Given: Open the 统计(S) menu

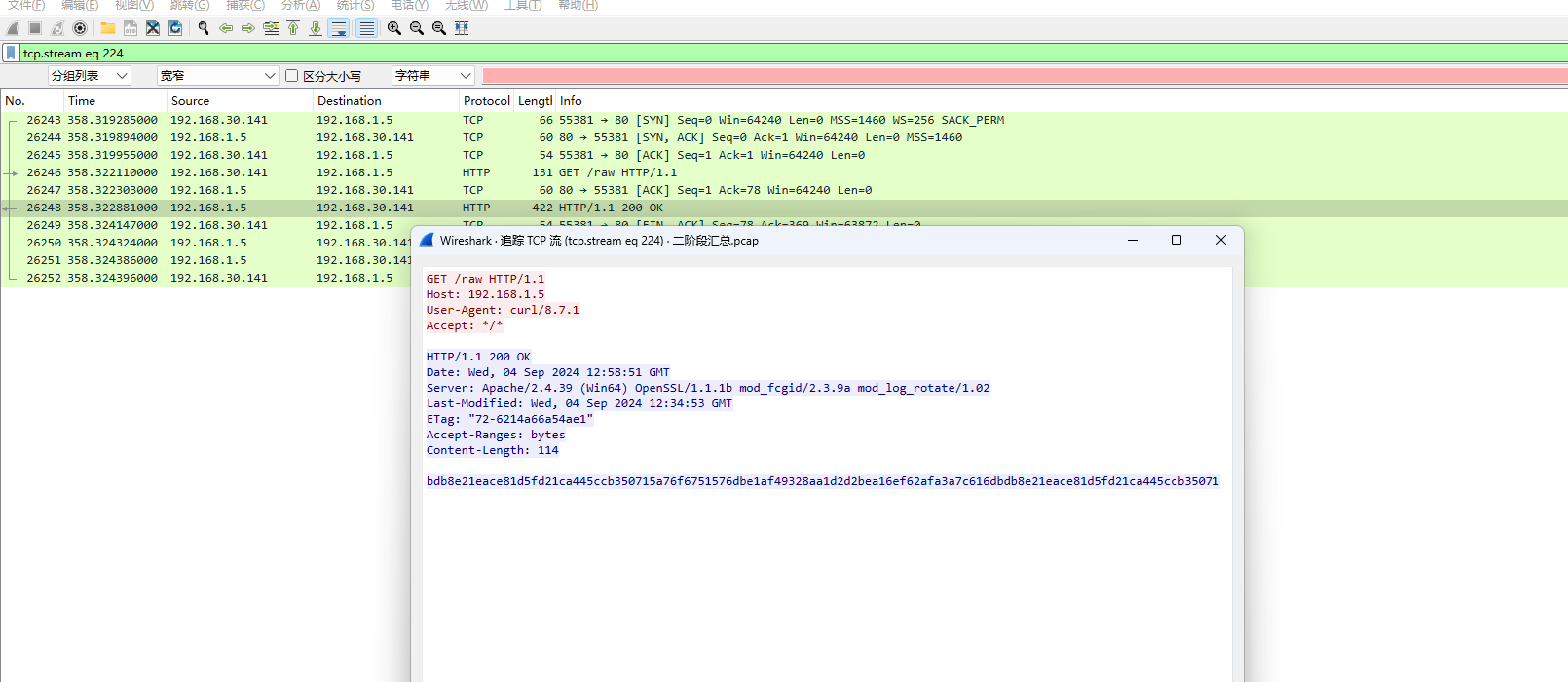Looking at the screenshot, I should (355, 5).
